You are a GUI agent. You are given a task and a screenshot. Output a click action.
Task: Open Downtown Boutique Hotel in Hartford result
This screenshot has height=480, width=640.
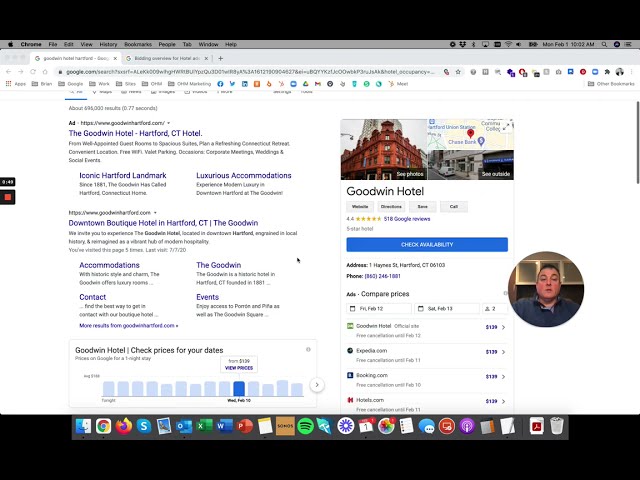pos(163,223)
